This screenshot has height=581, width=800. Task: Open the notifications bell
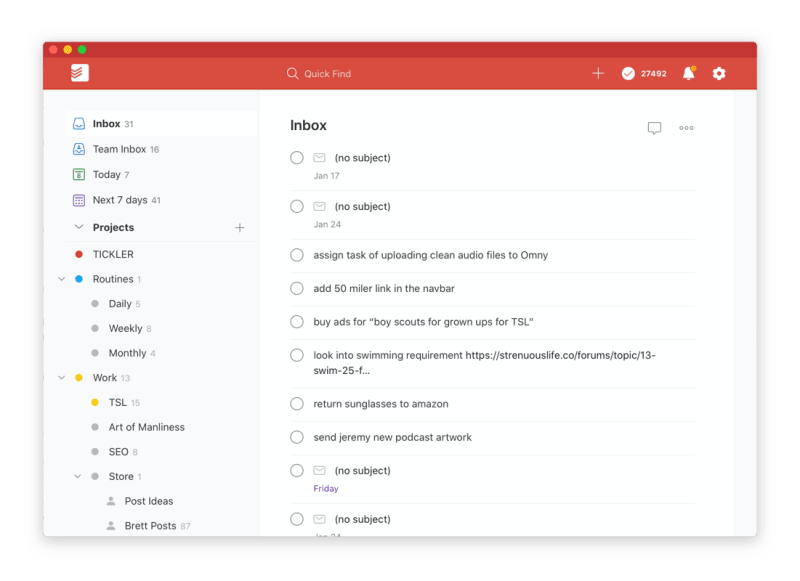pos(689,72)
